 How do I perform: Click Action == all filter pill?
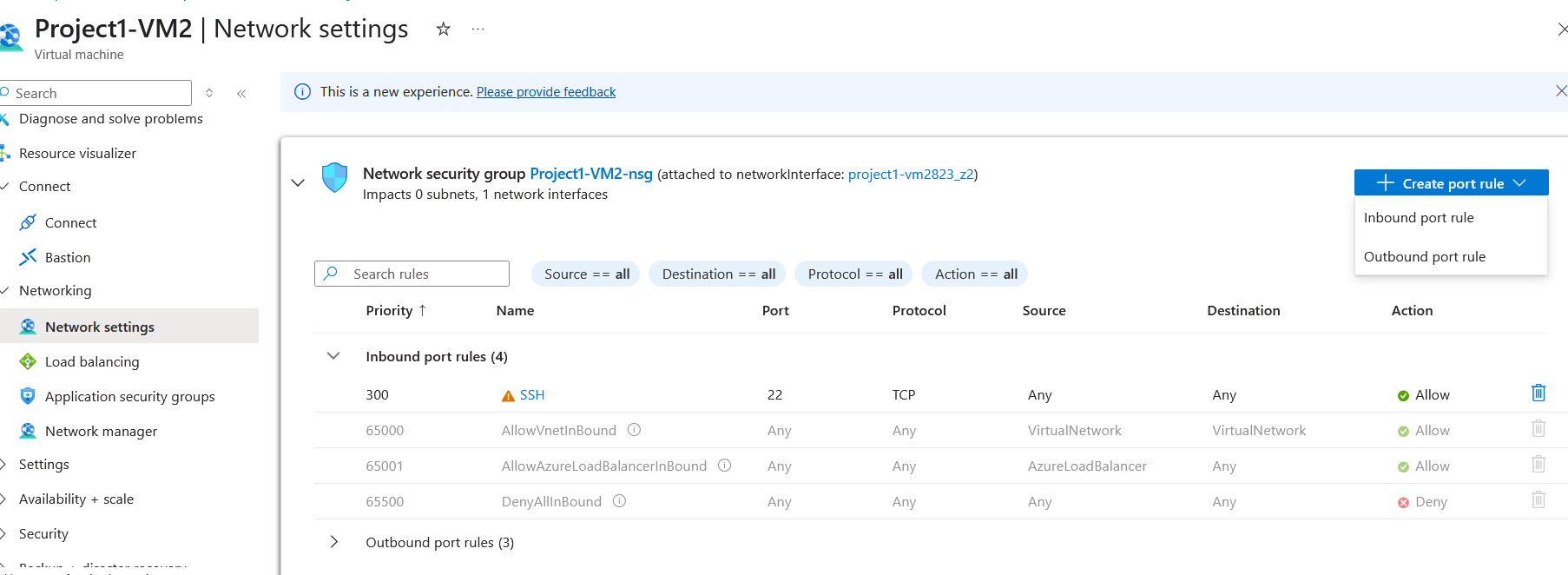coord(976,274)
